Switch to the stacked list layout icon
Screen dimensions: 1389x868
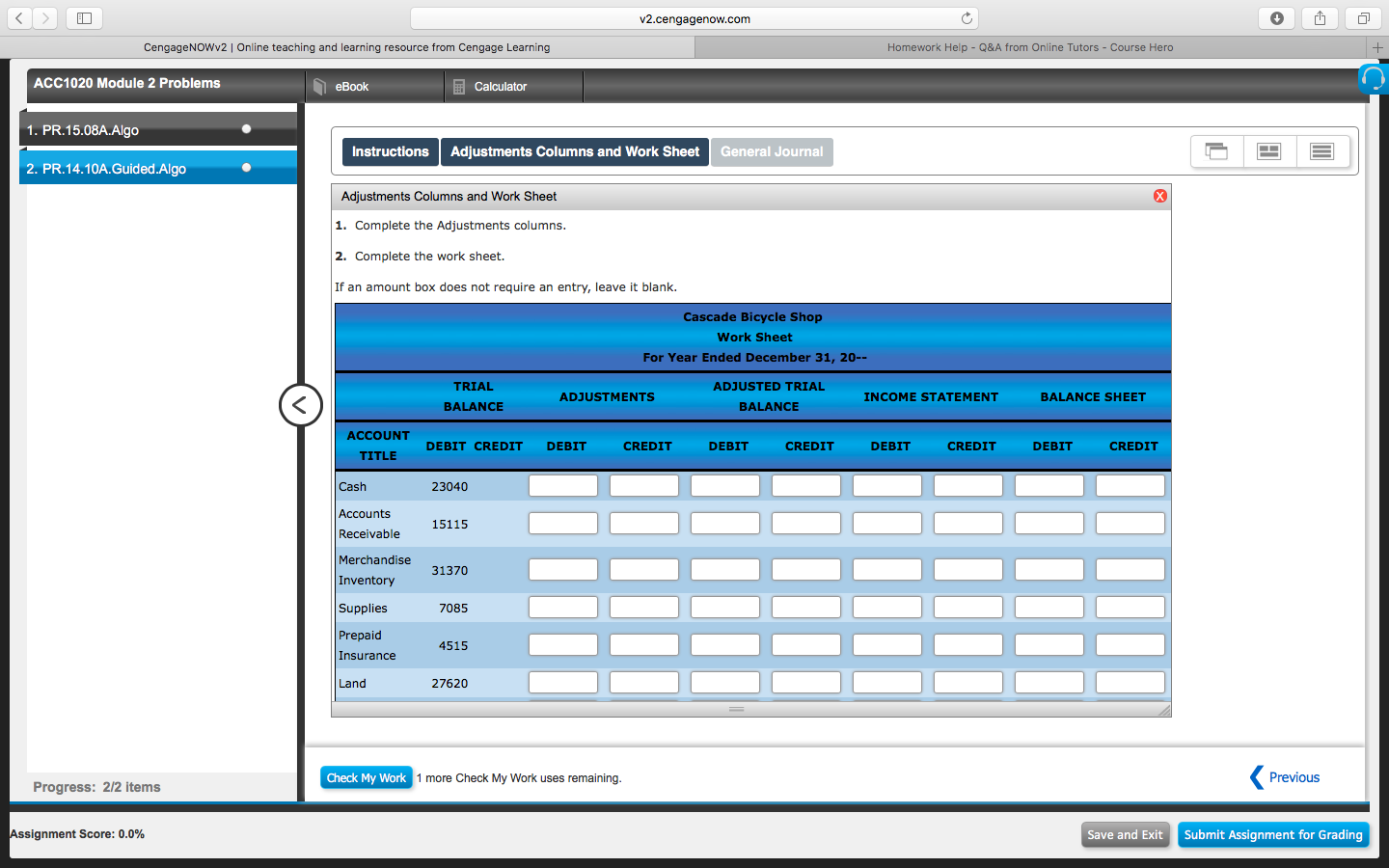(x=1322, y=151)
